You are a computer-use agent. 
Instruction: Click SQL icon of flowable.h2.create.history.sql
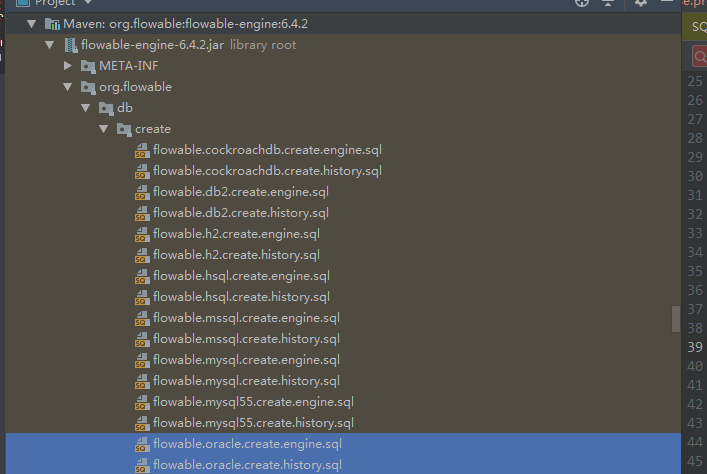tap(142, 256)
